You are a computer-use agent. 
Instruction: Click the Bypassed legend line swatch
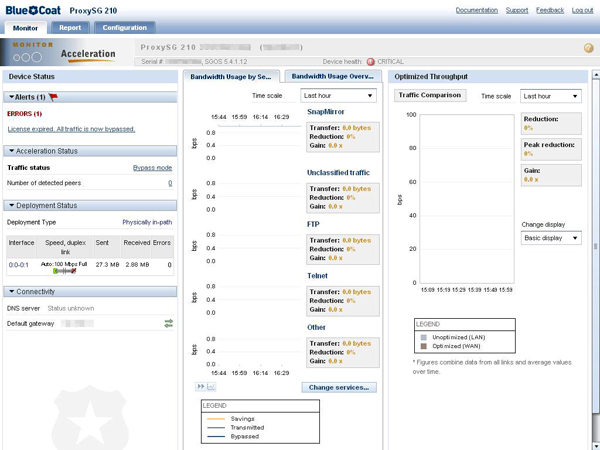pyautogui.click(x=216, y=437)
